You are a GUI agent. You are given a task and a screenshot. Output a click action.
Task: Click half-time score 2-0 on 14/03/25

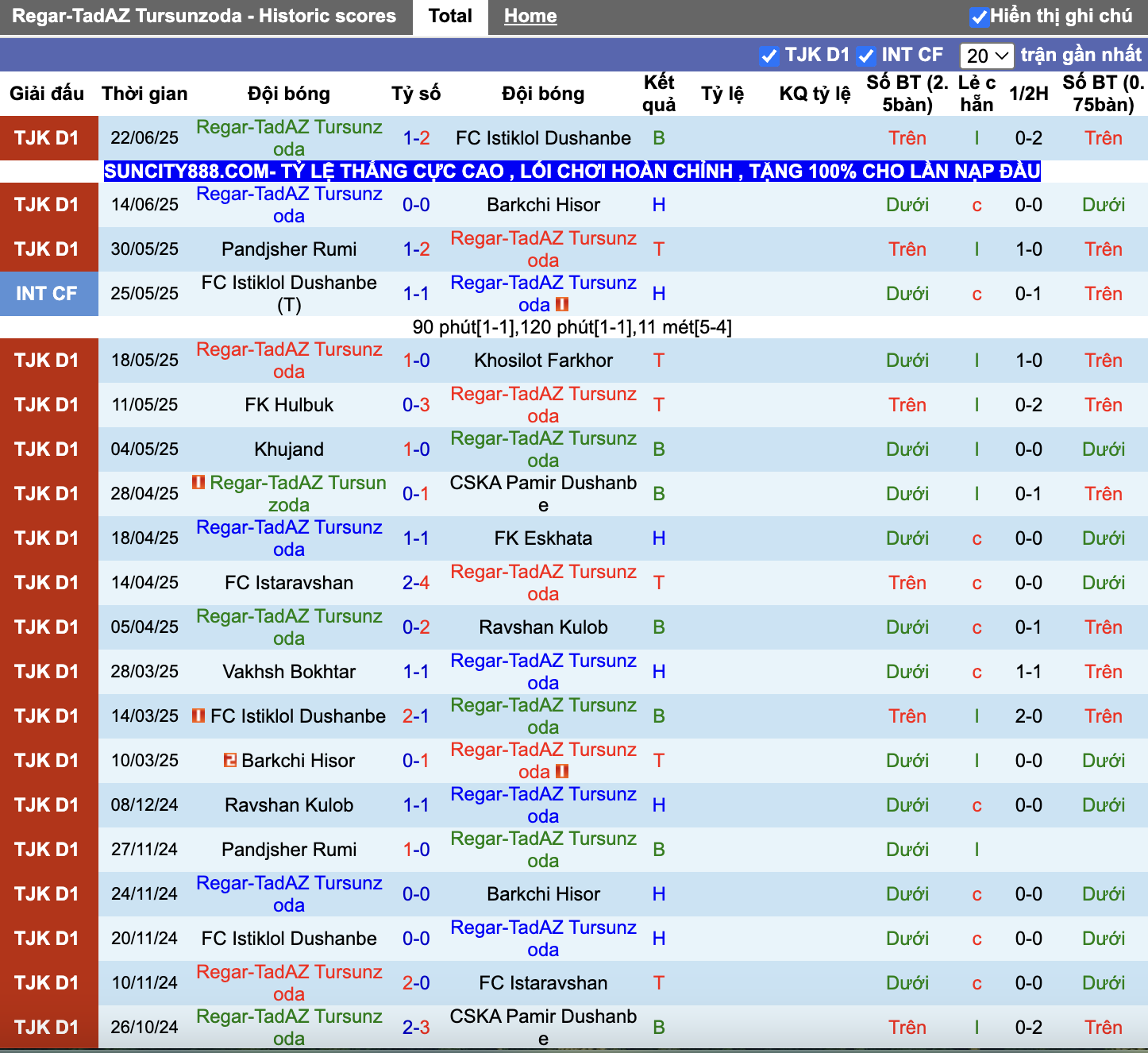pos(1029,716)
